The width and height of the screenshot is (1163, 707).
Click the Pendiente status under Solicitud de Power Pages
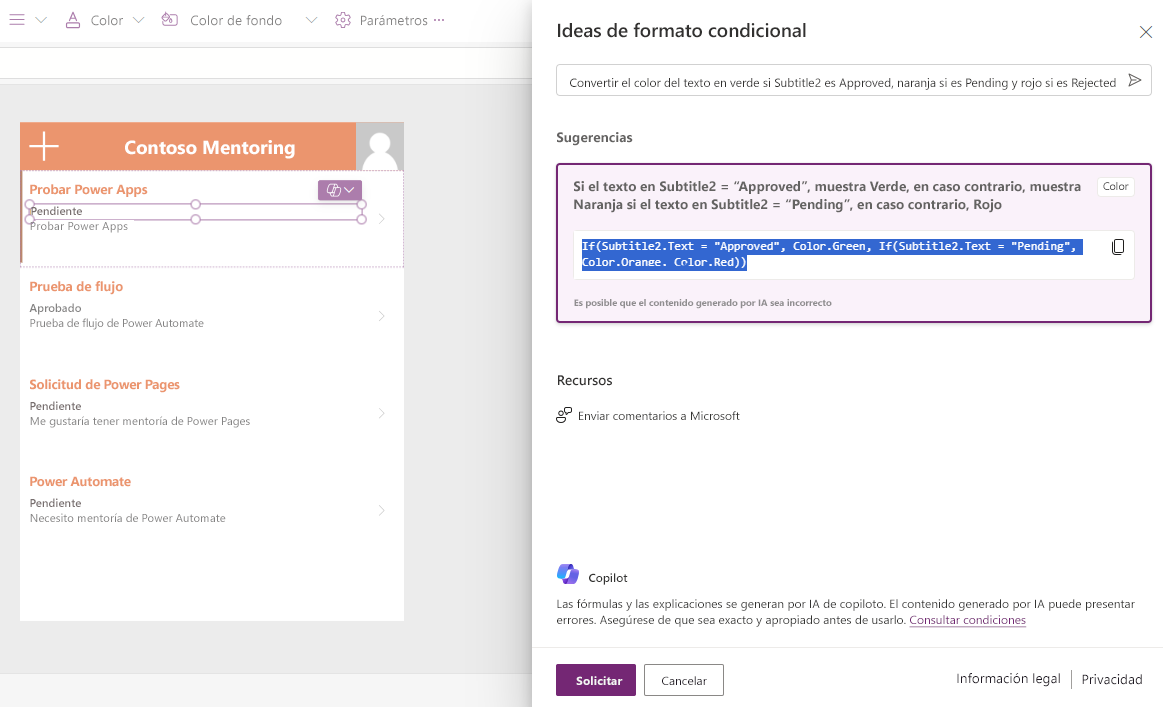pyautogui.click(x=56, y=406)
